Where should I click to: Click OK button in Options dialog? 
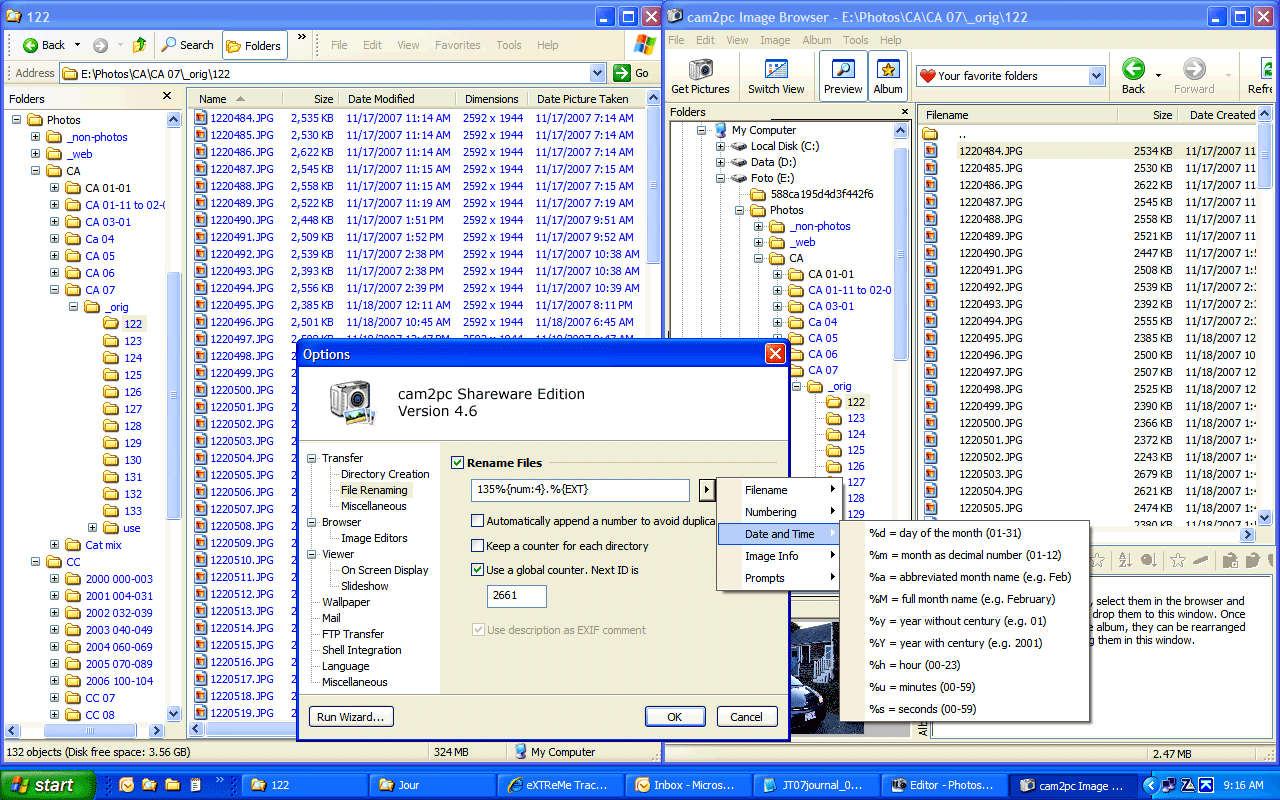click(674, 716)
